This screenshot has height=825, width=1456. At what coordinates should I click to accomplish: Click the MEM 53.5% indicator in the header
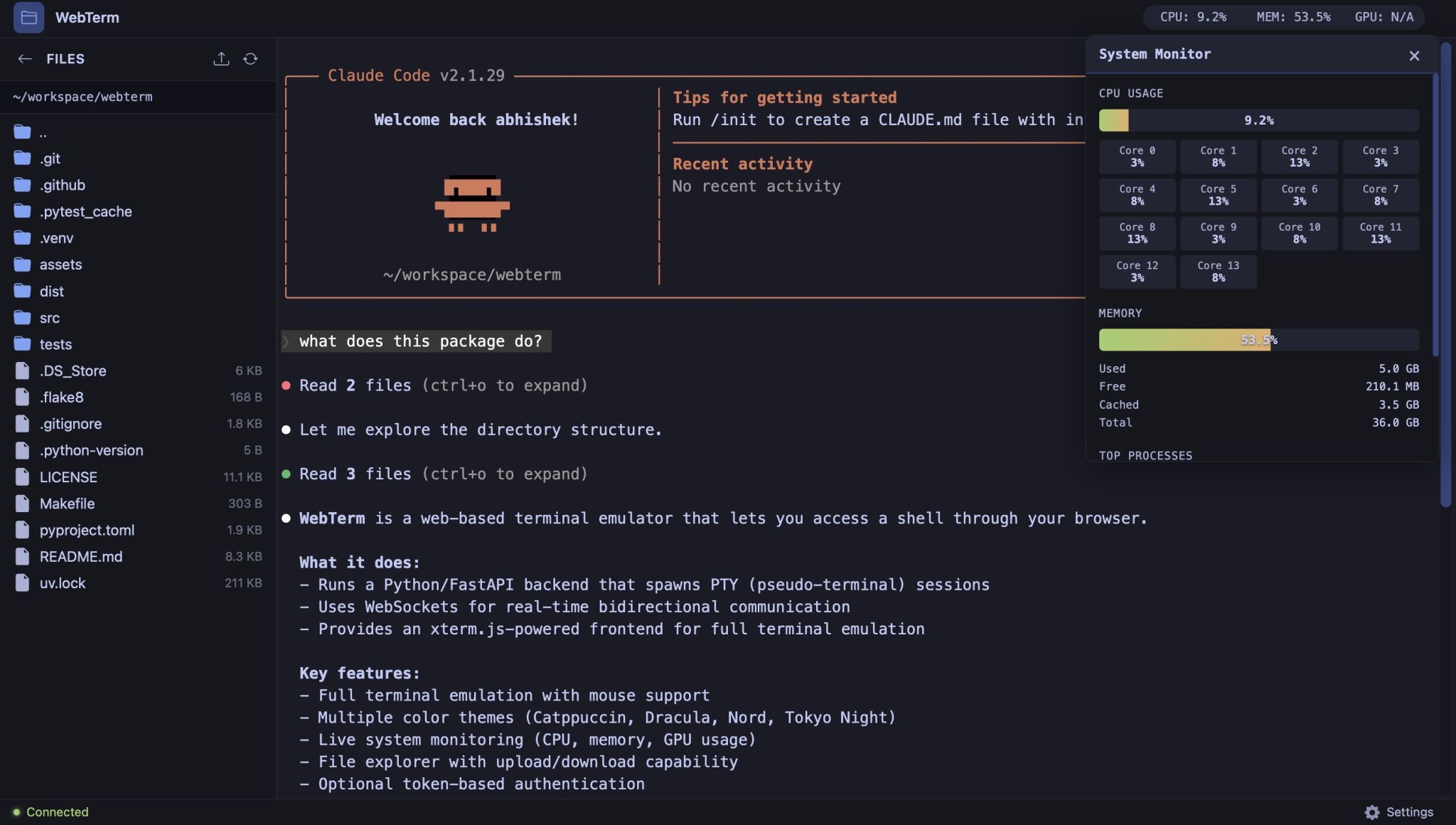pos(1293,17)
